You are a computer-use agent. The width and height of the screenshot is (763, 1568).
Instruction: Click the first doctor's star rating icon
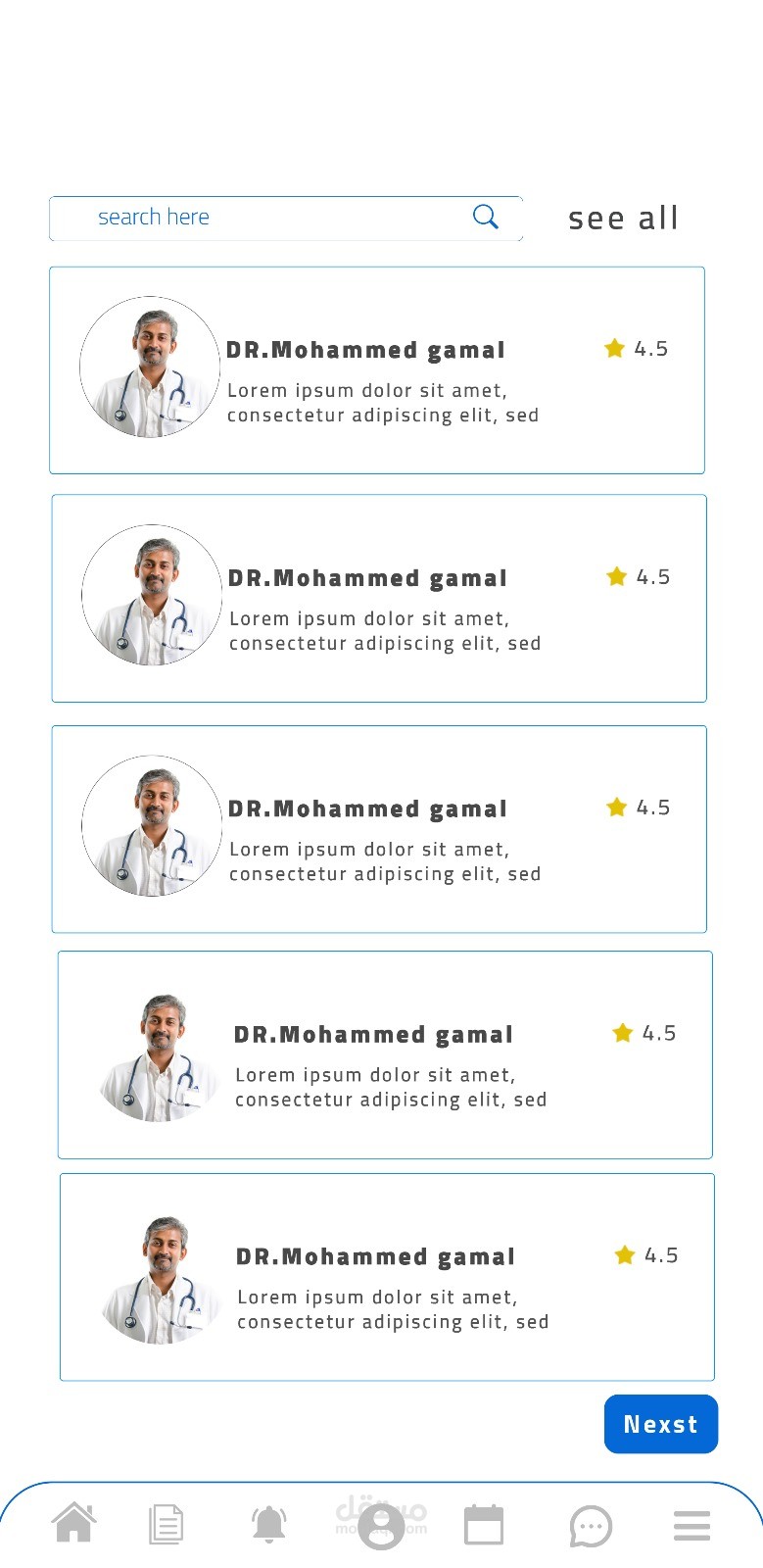[x=615, y=348]
